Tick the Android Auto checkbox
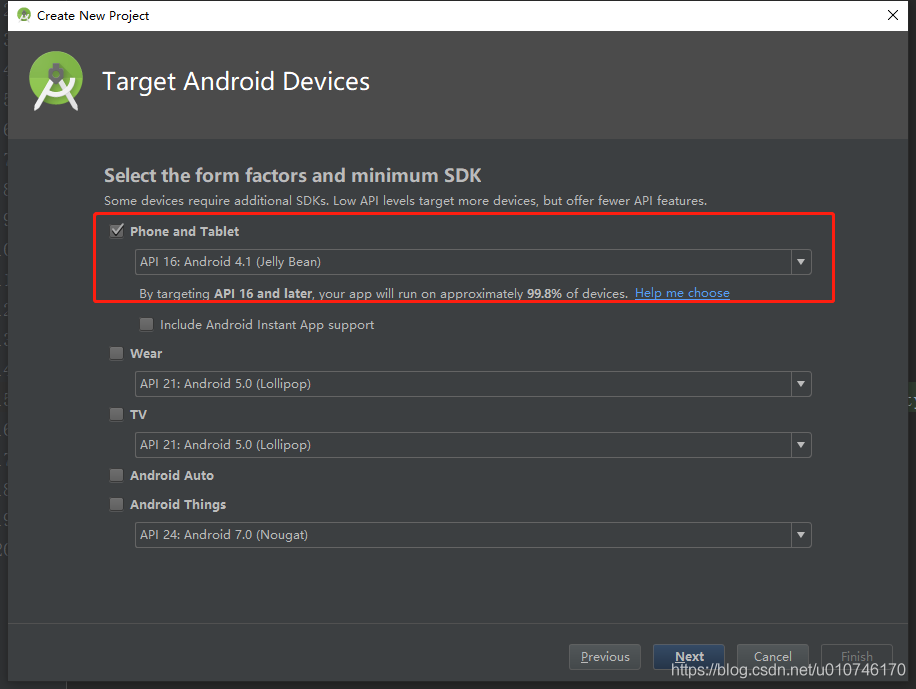Image resolution: width=916 pixels, height=689 pixels. point(117,475)
